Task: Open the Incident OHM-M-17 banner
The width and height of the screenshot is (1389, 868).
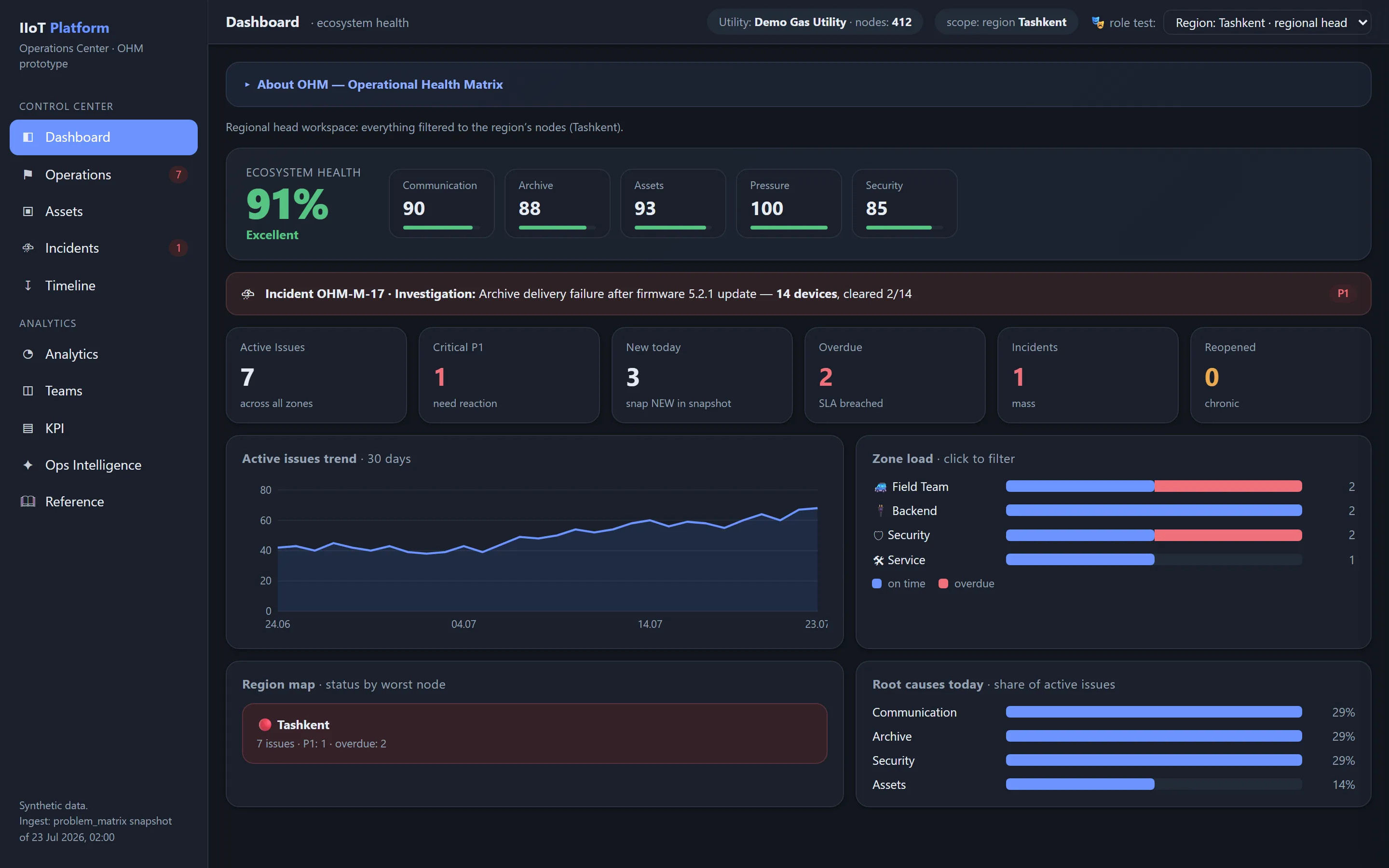Action: [x=798, y=294]
